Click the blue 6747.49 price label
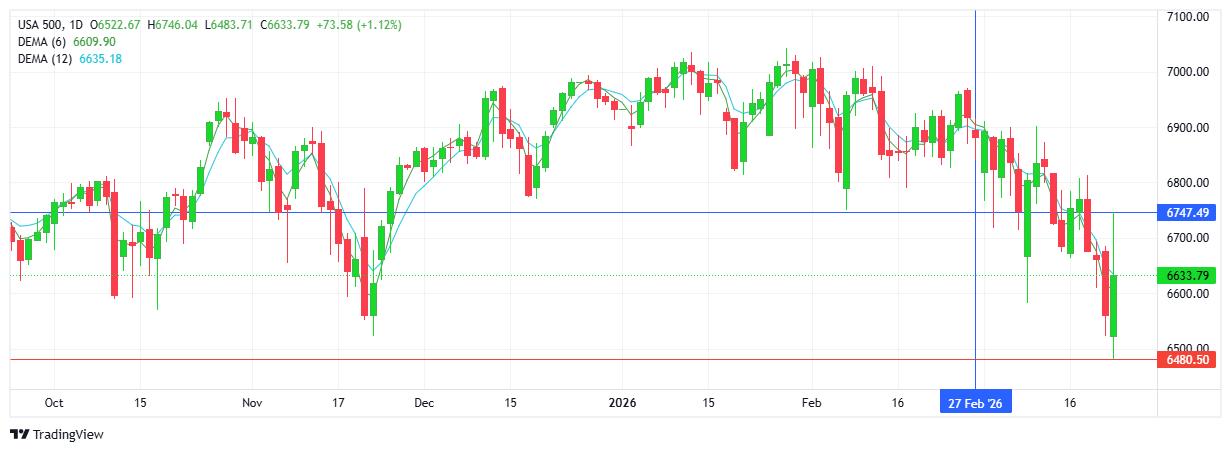The image size is (1231, 452). pyautogui.click(x=1187, y=213)
